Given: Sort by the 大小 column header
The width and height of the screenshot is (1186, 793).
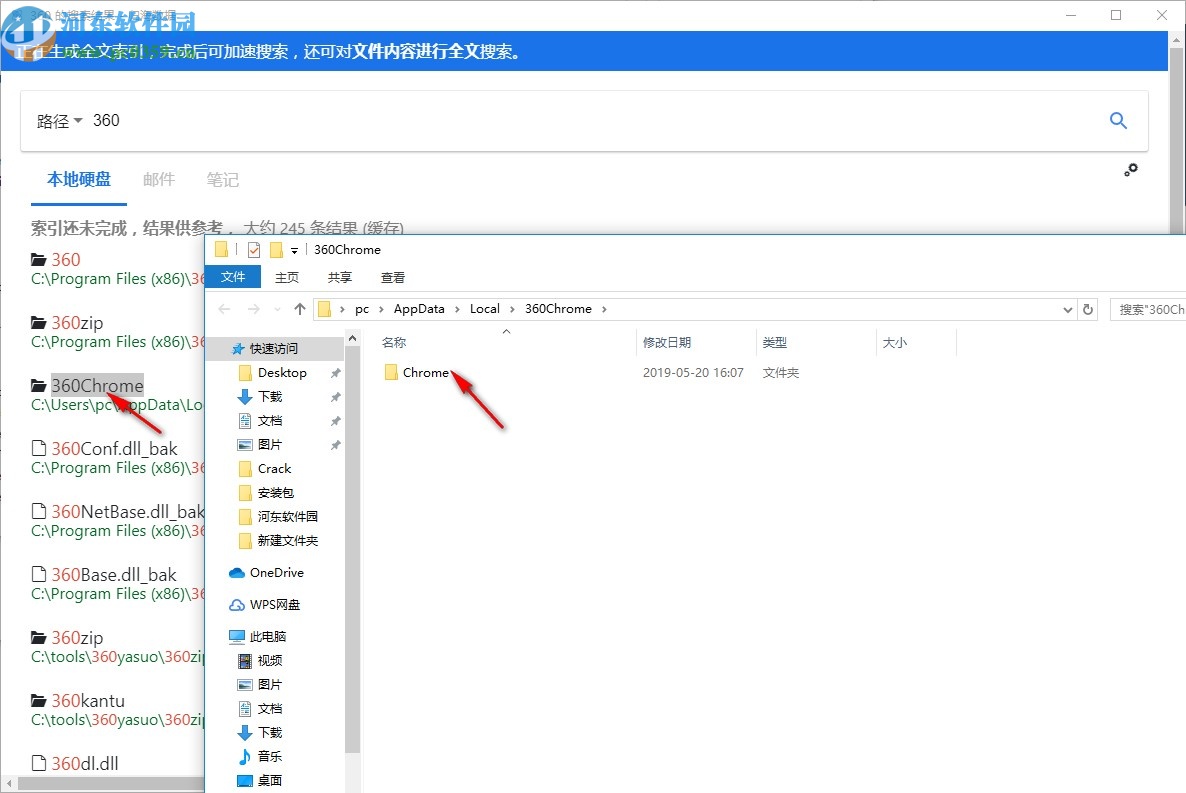Looking at the screenshot, I should coord(895,343).
